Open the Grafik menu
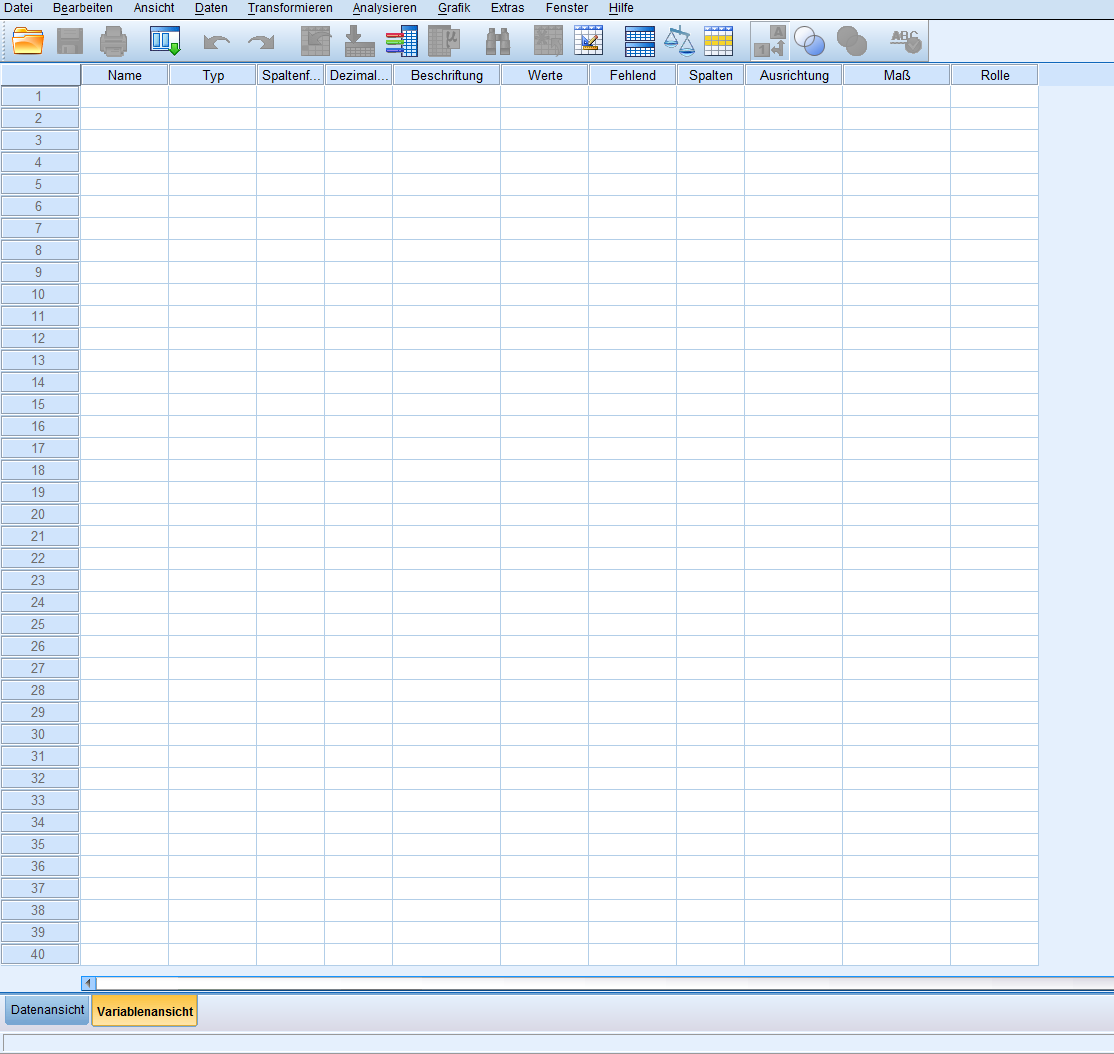Viewport: 1114px width, 1054px height. (x=454, y=8)
